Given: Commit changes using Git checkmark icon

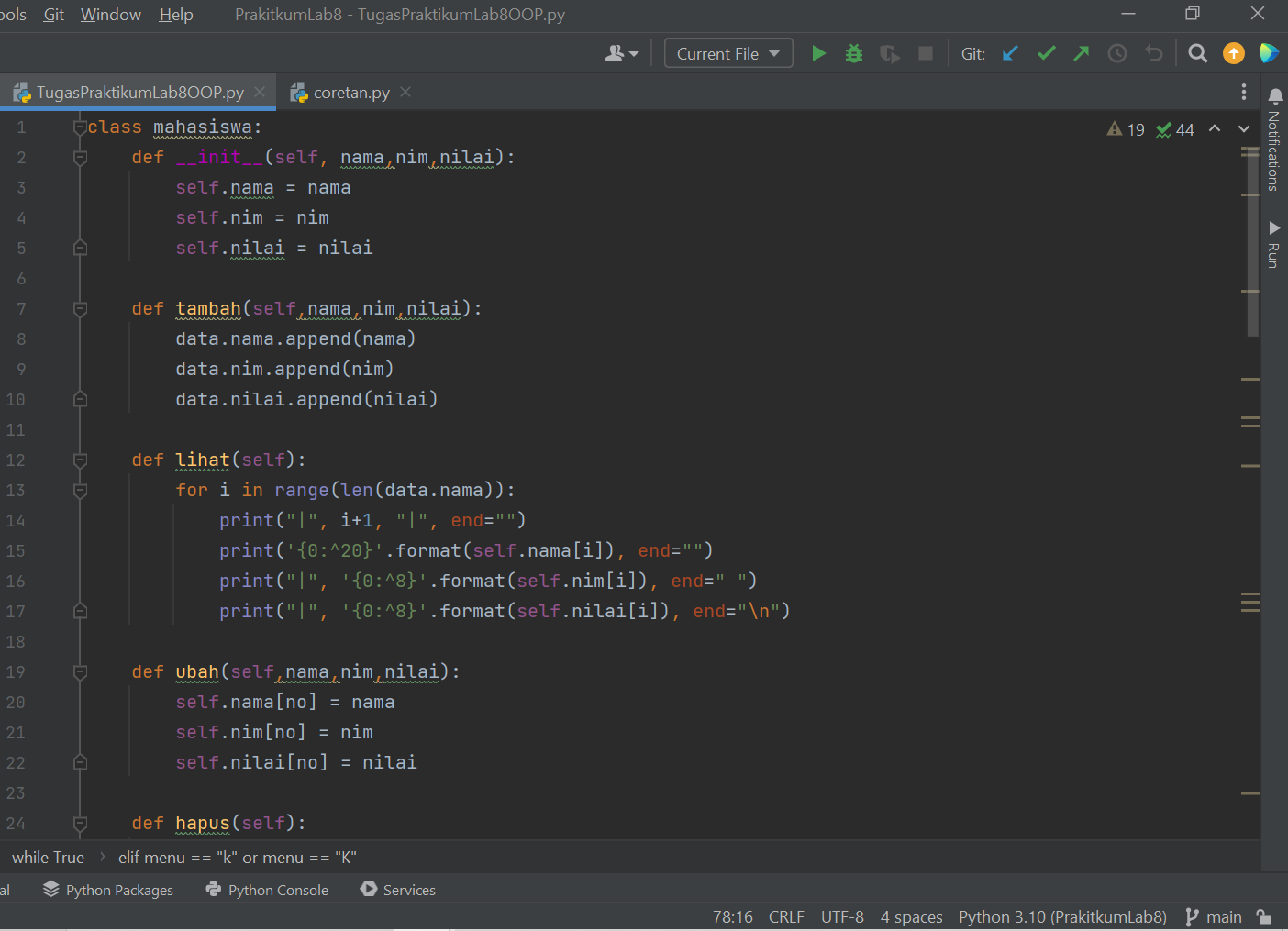Looking at the screenshot, I should 1046,53.
